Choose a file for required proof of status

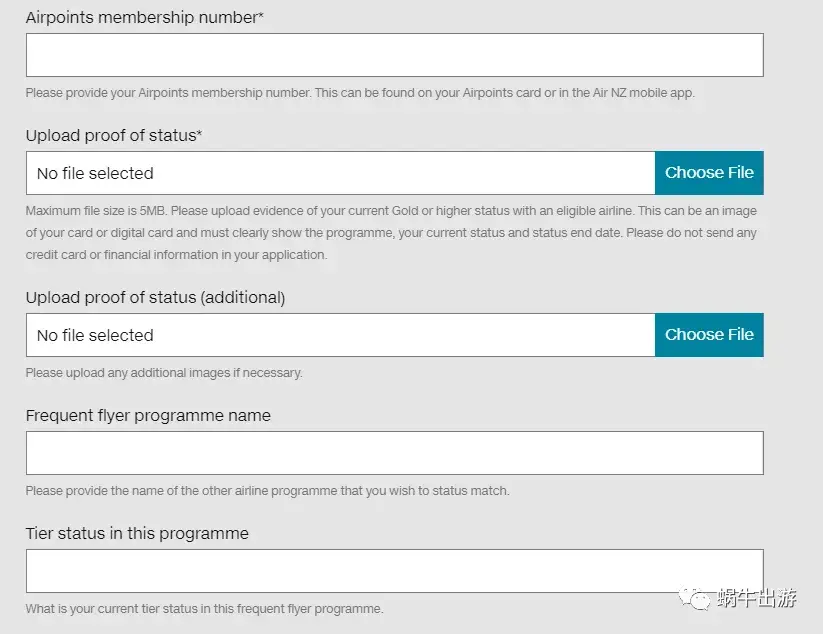click(x=709, y=173)
